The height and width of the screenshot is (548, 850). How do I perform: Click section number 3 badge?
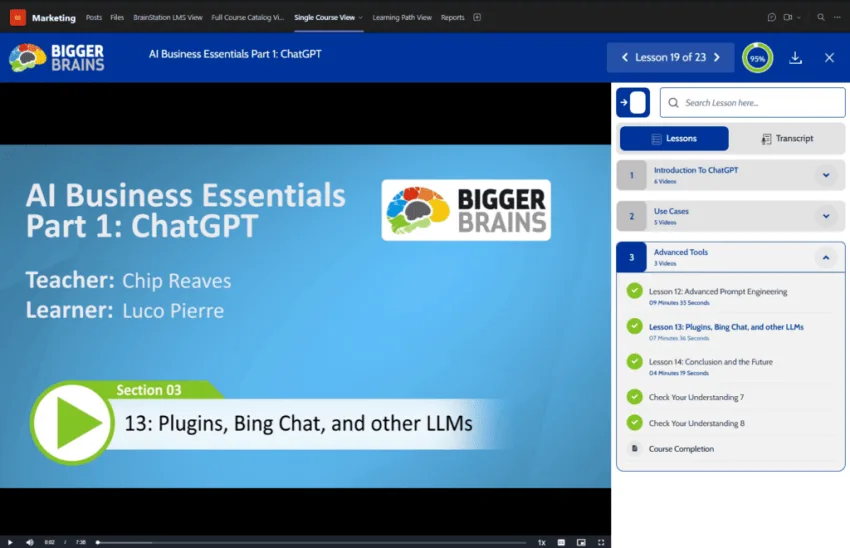[632, 257]
